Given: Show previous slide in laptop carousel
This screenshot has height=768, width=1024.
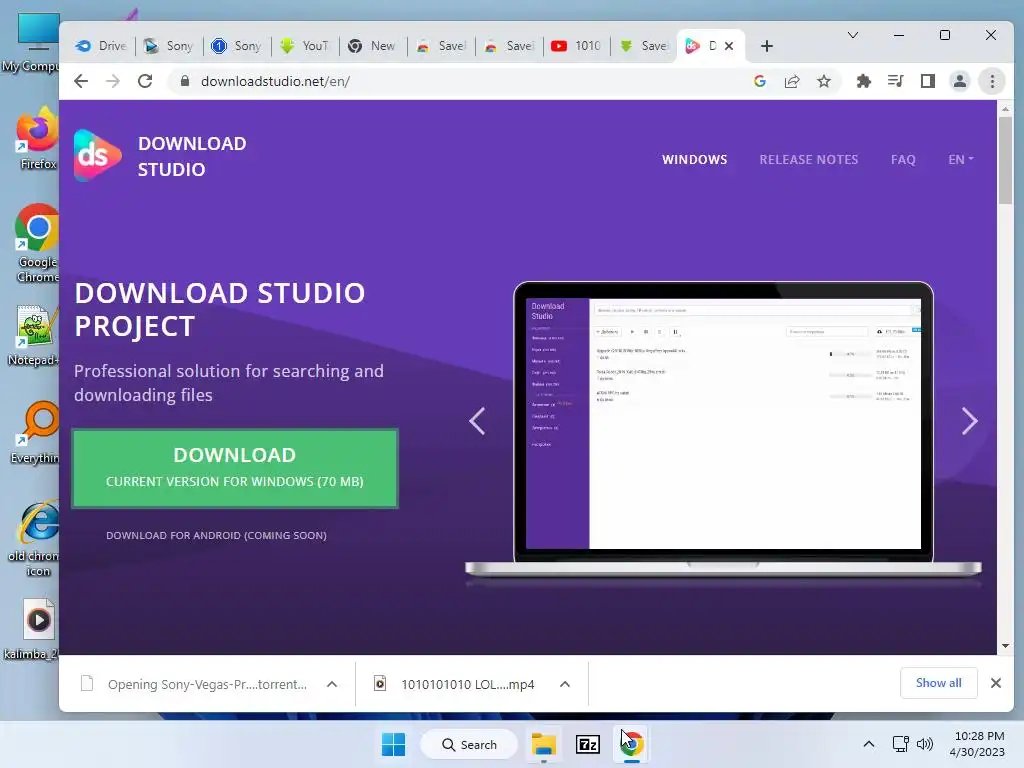Looking at the screenshot, I should (477, 421).
